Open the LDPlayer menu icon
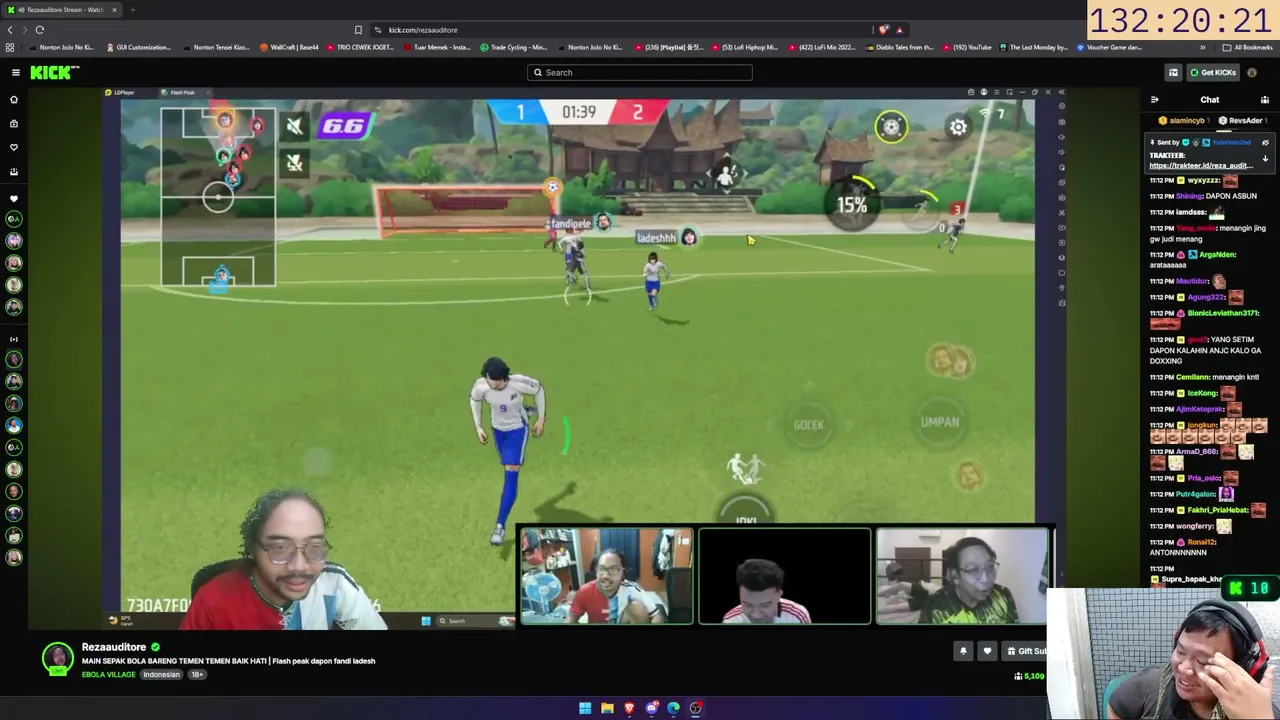The width and height of the screenshot is (1280, 720). coord(996,92)
